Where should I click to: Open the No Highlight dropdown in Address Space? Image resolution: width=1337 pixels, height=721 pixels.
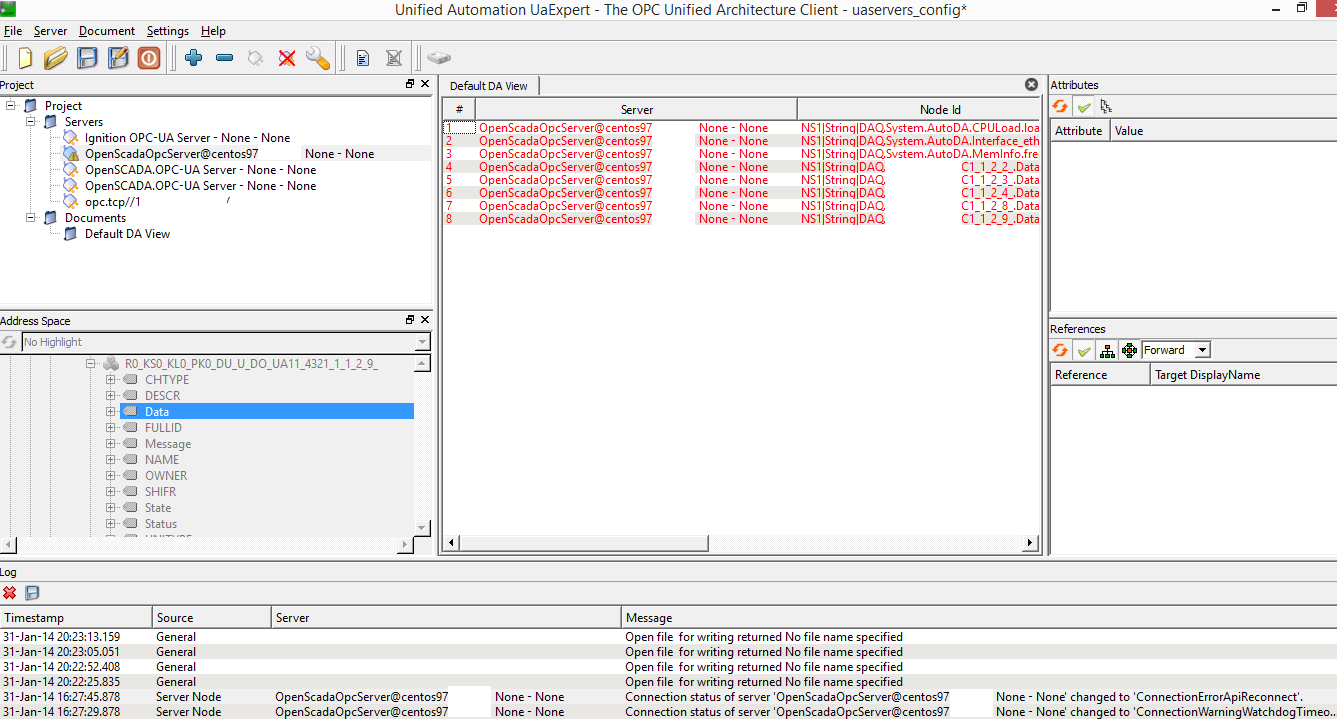pyautogui.click(x=421, y=342)
